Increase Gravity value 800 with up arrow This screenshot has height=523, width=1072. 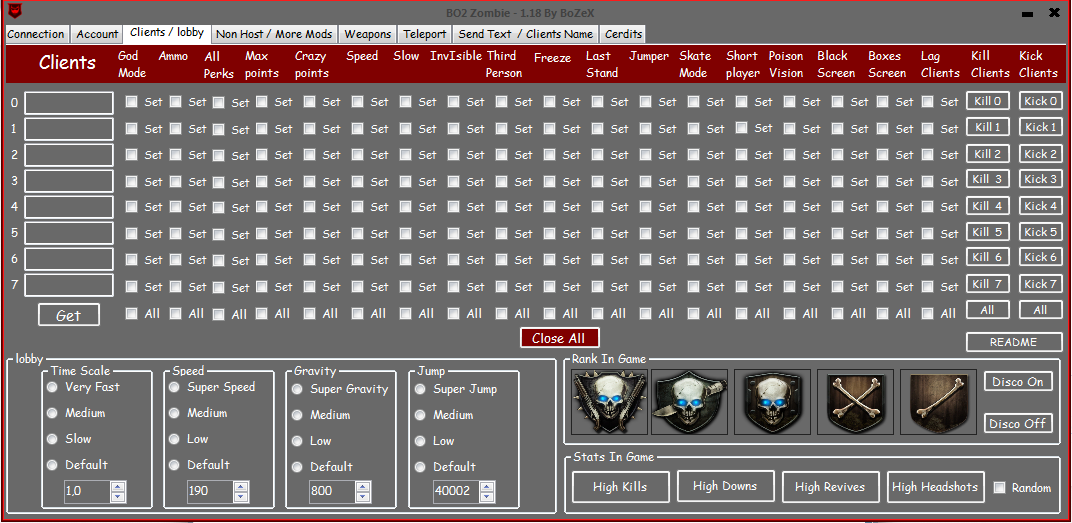(363, 487)
